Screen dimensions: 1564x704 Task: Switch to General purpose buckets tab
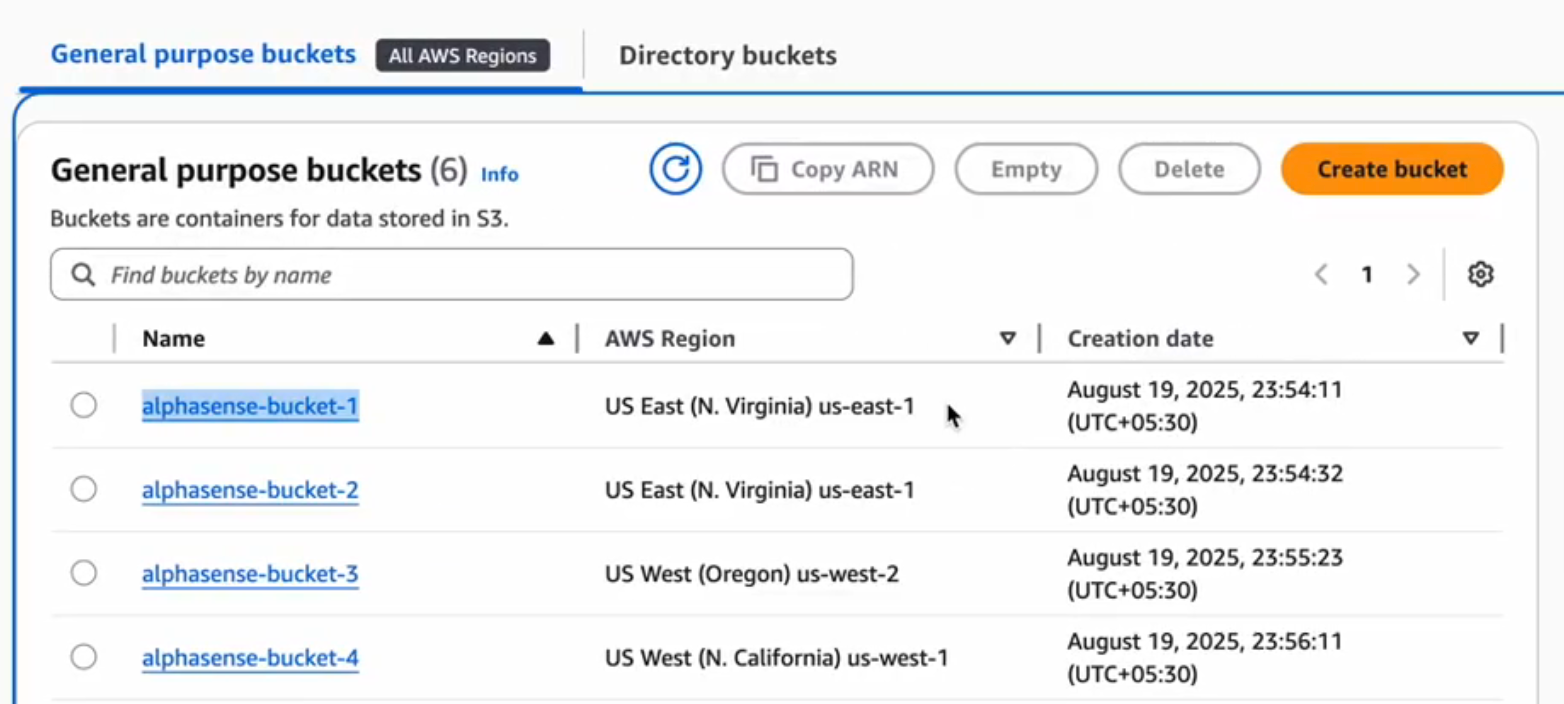click(203, 54)
